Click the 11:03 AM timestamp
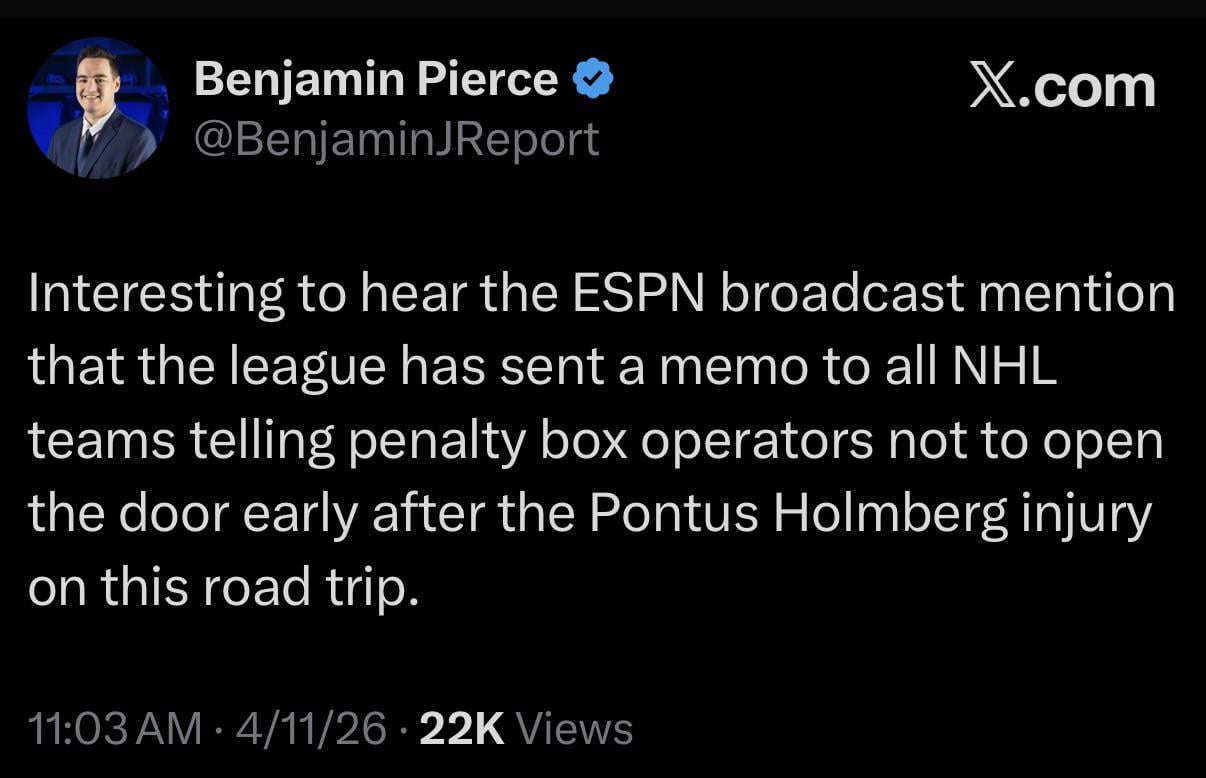This screenshot has width=1206, height=778. point(115,728)
